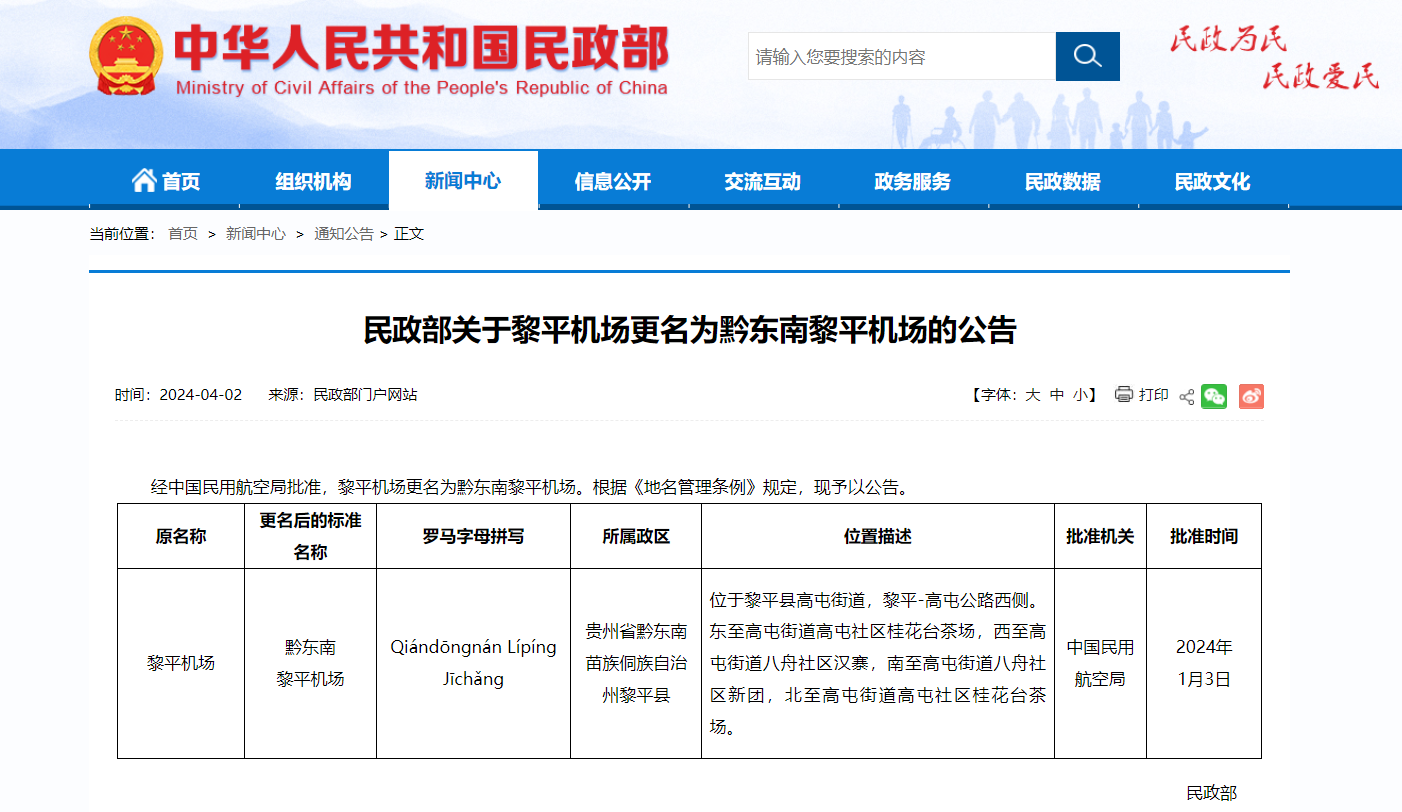Click the 更名后的标准名称 table header
Image resolution: width=1402 pixels, height=812 pixels.
point(310,536)
